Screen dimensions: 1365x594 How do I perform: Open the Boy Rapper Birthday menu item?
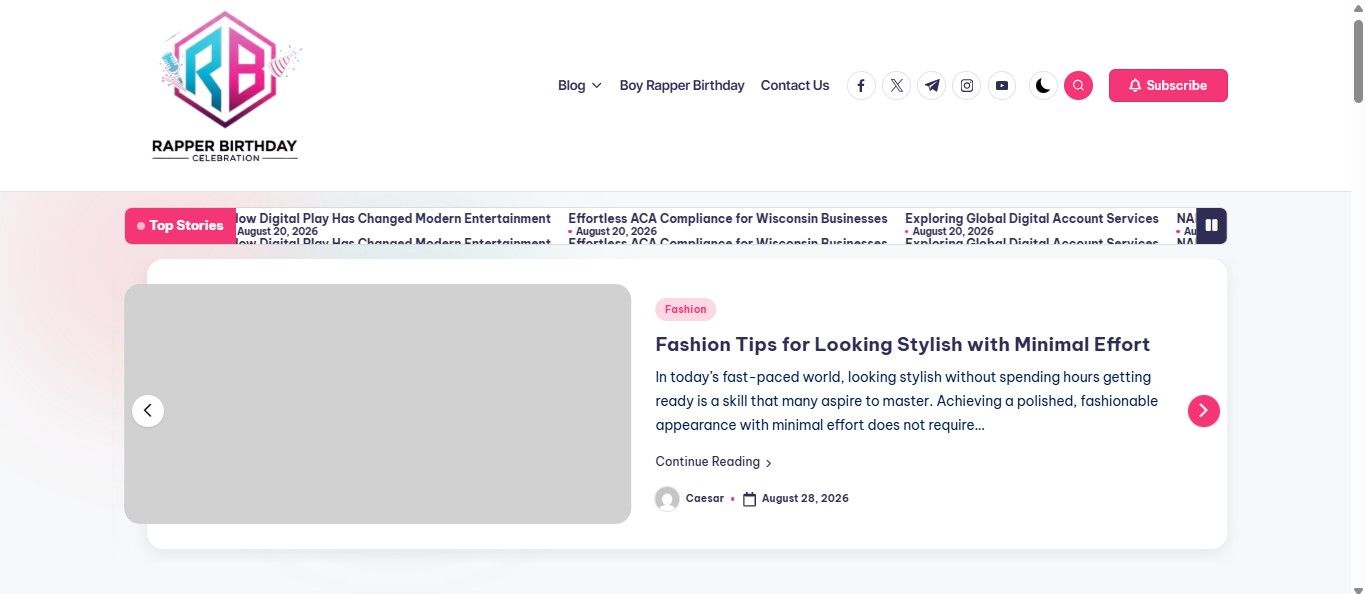(682, 86)
